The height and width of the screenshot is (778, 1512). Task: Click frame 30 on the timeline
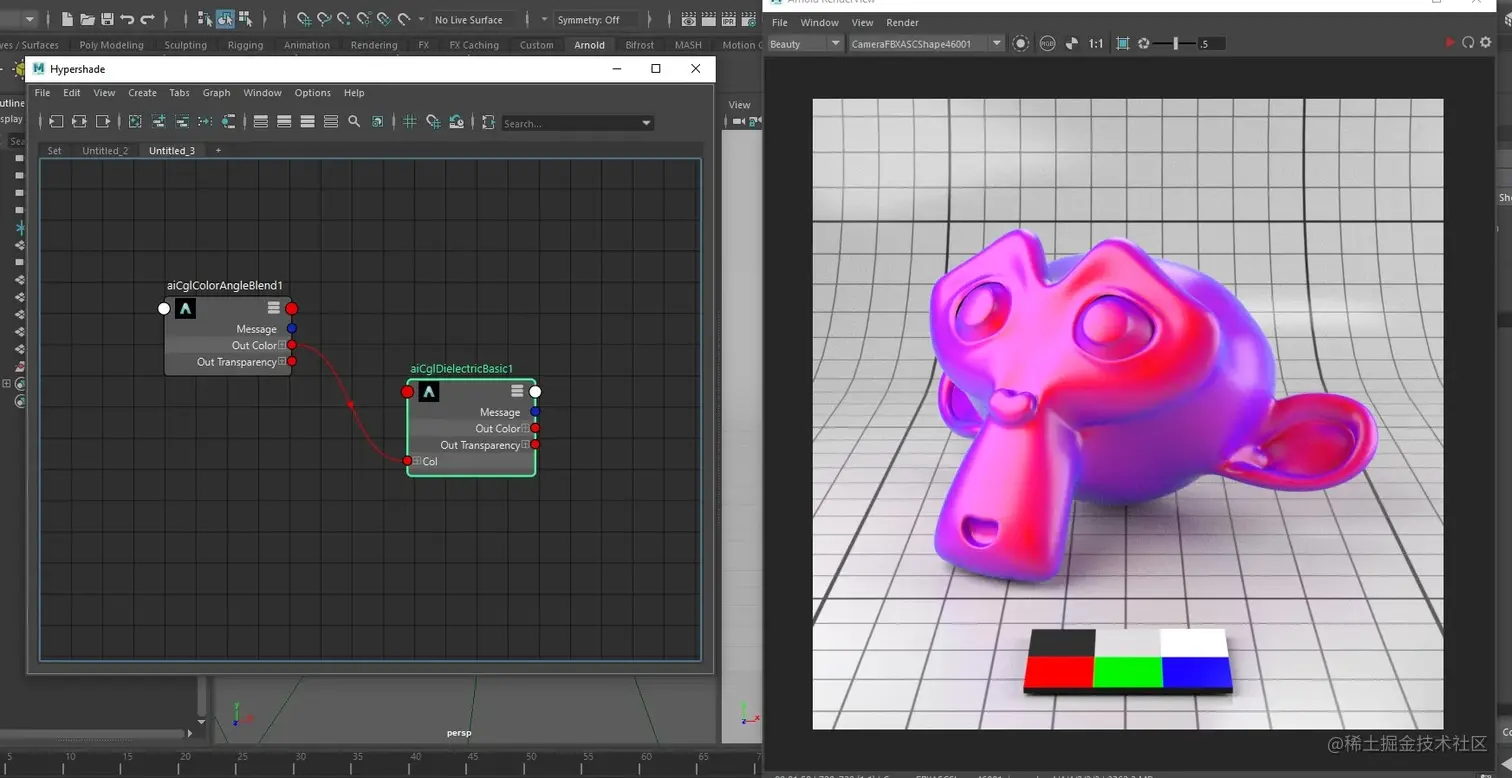[301, 757]
